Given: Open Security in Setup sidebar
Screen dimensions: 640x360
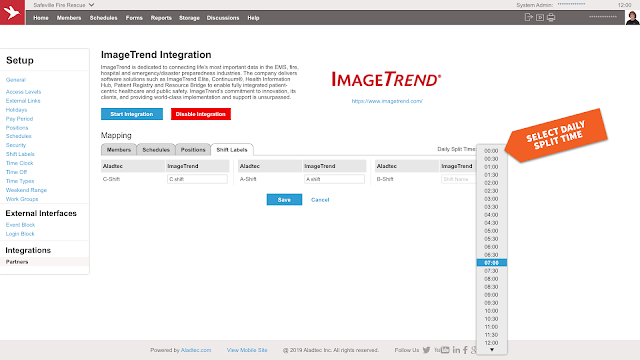Looking at the screenshot, I should tap(16, 145).
